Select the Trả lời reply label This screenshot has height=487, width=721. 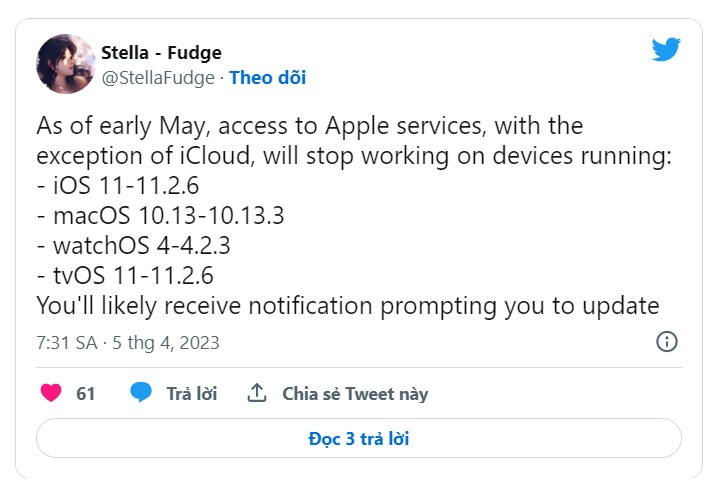pos(192,394)
